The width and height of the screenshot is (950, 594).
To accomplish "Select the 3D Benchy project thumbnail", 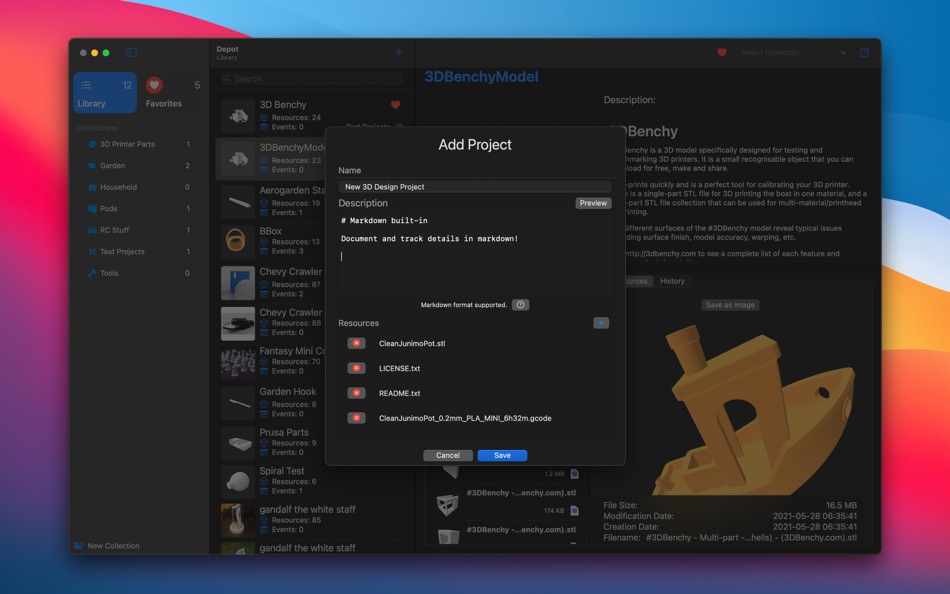I will (x=238, y=116).
